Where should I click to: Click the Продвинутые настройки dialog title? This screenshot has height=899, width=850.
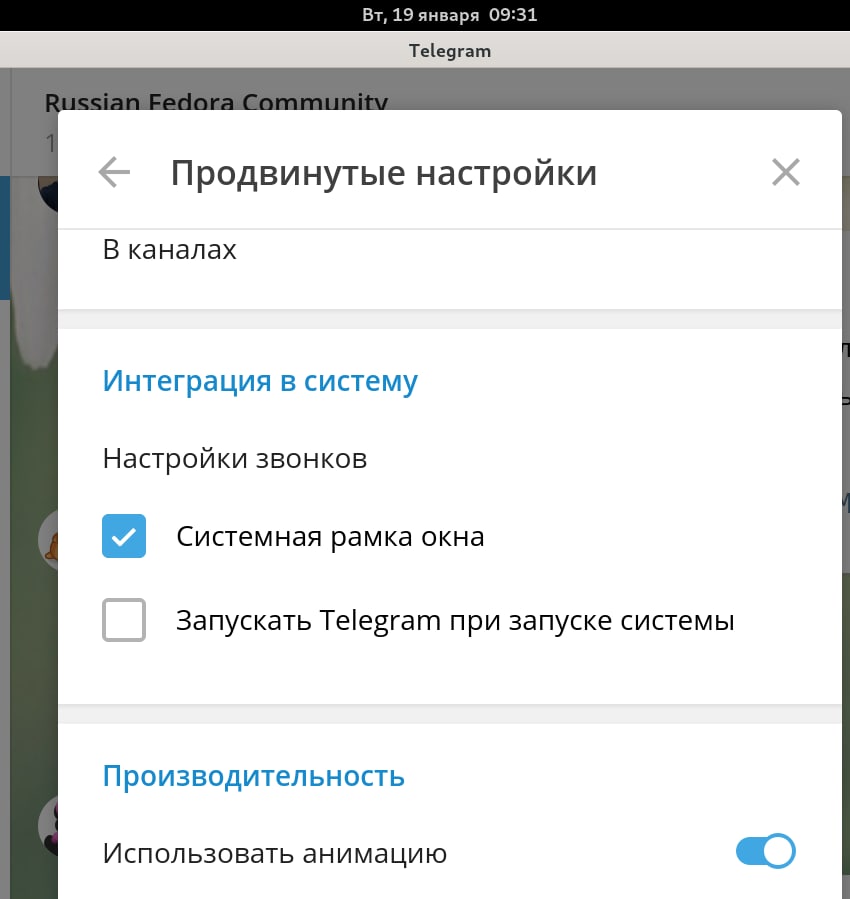(384, 173)
